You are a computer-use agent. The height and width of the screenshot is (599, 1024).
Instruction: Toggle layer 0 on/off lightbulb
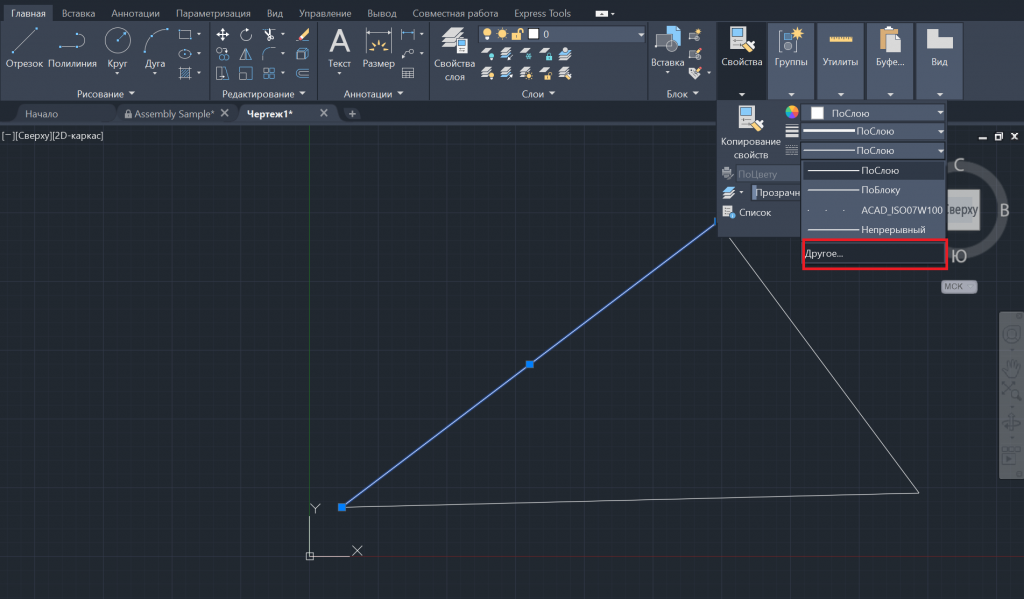pos(487,34)
